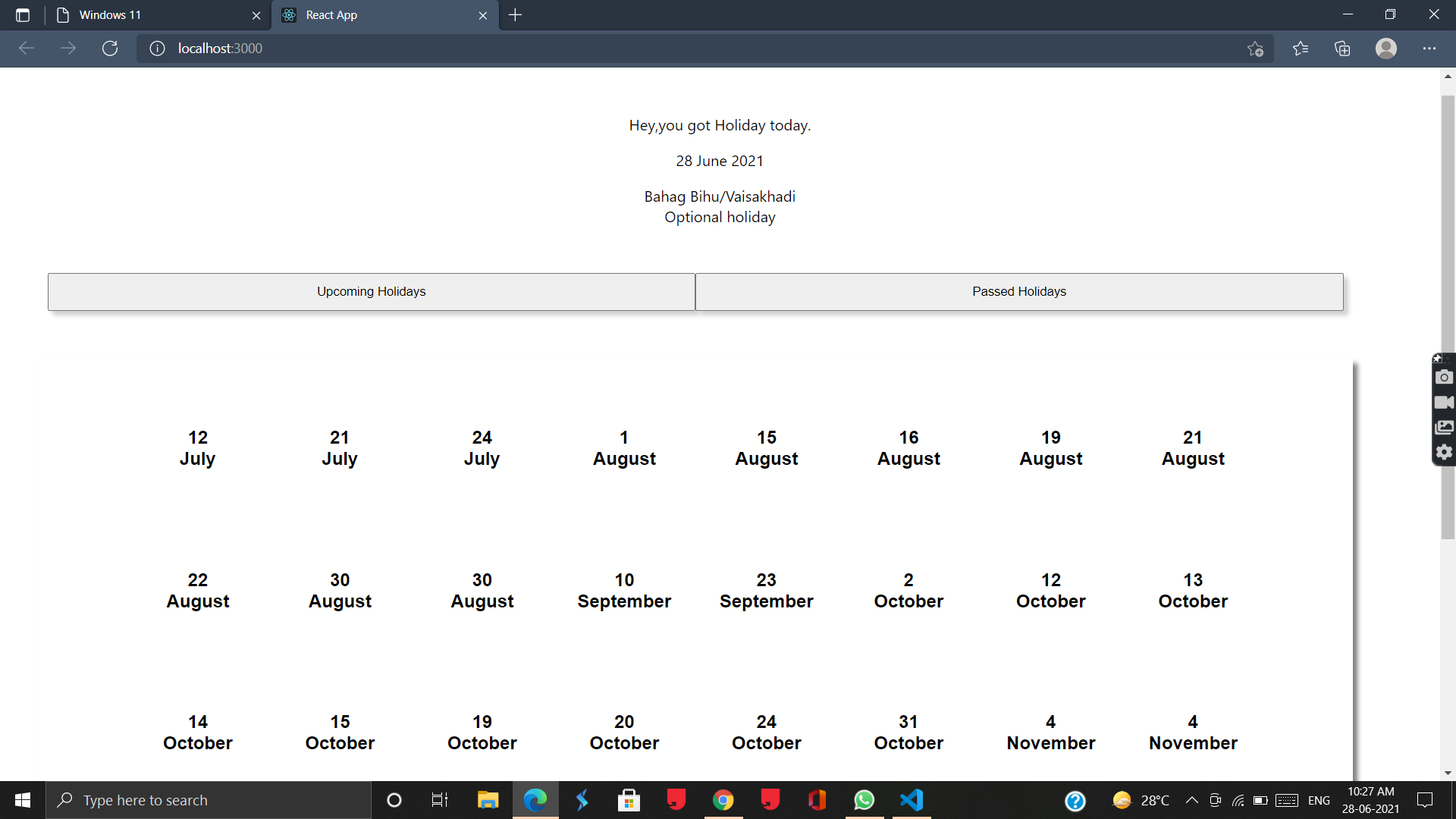The width and height of the screenshot is (1456, 819).
Task: Click taskbar search box
Action: click(x=209, y=800)
